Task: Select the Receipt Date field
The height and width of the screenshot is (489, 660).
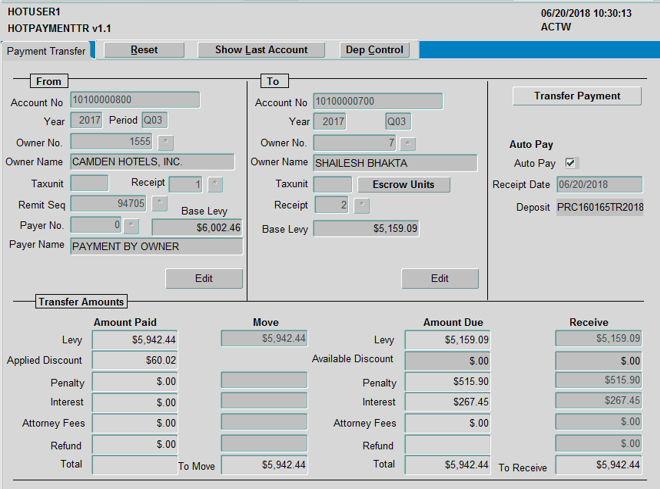Action: [596, 185]
